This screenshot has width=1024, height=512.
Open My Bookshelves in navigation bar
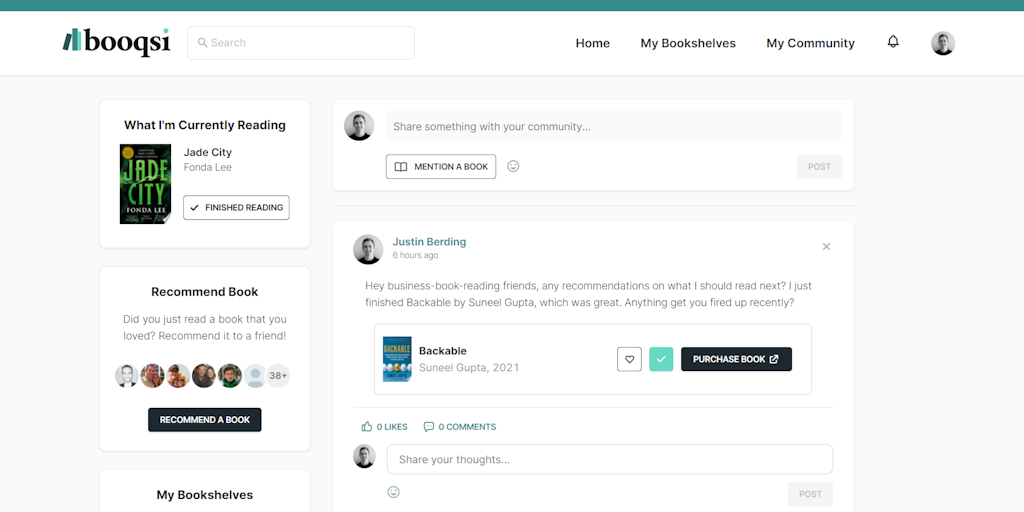(x=688, y=43)
